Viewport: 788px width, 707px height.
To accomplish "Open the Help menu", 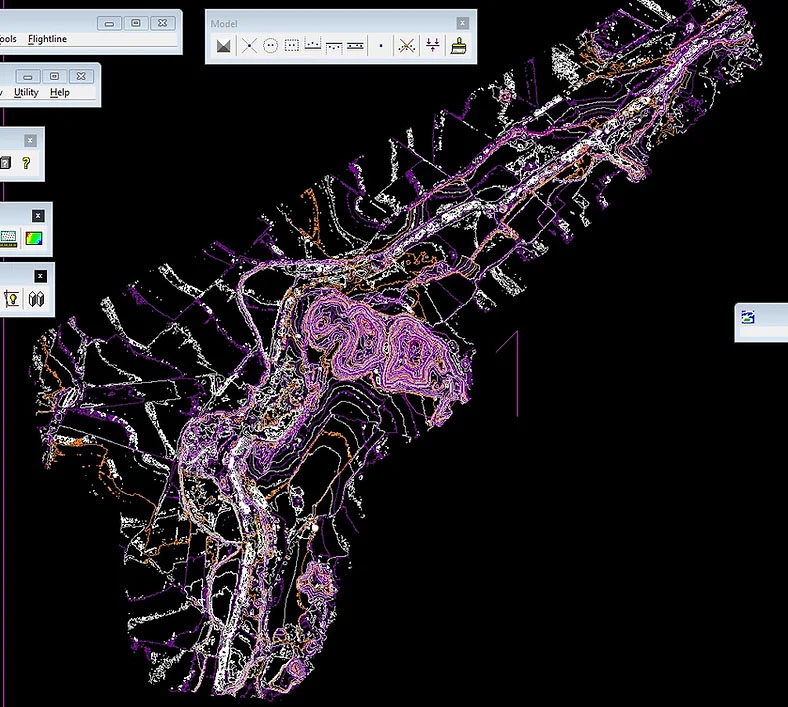I will (60, 92).
